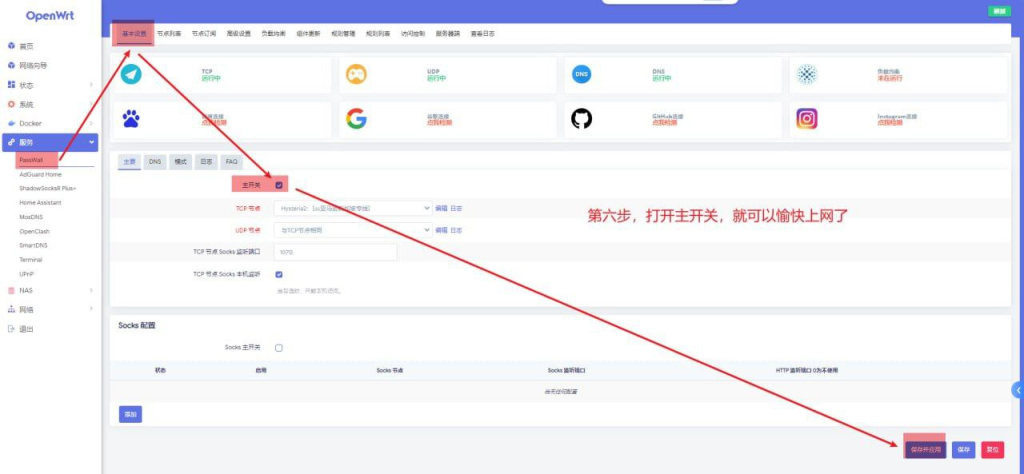The width and height of the screenshot is (1024, 474).
Task: Click the Telegram icon on the TCP card
Action: [x=131, y=74]
